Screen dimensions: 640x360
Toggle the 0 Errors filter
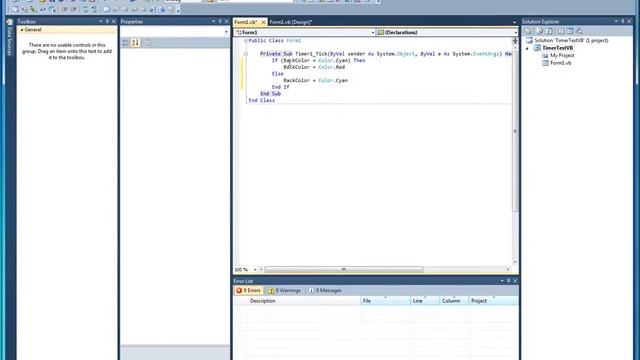[248, 291]
